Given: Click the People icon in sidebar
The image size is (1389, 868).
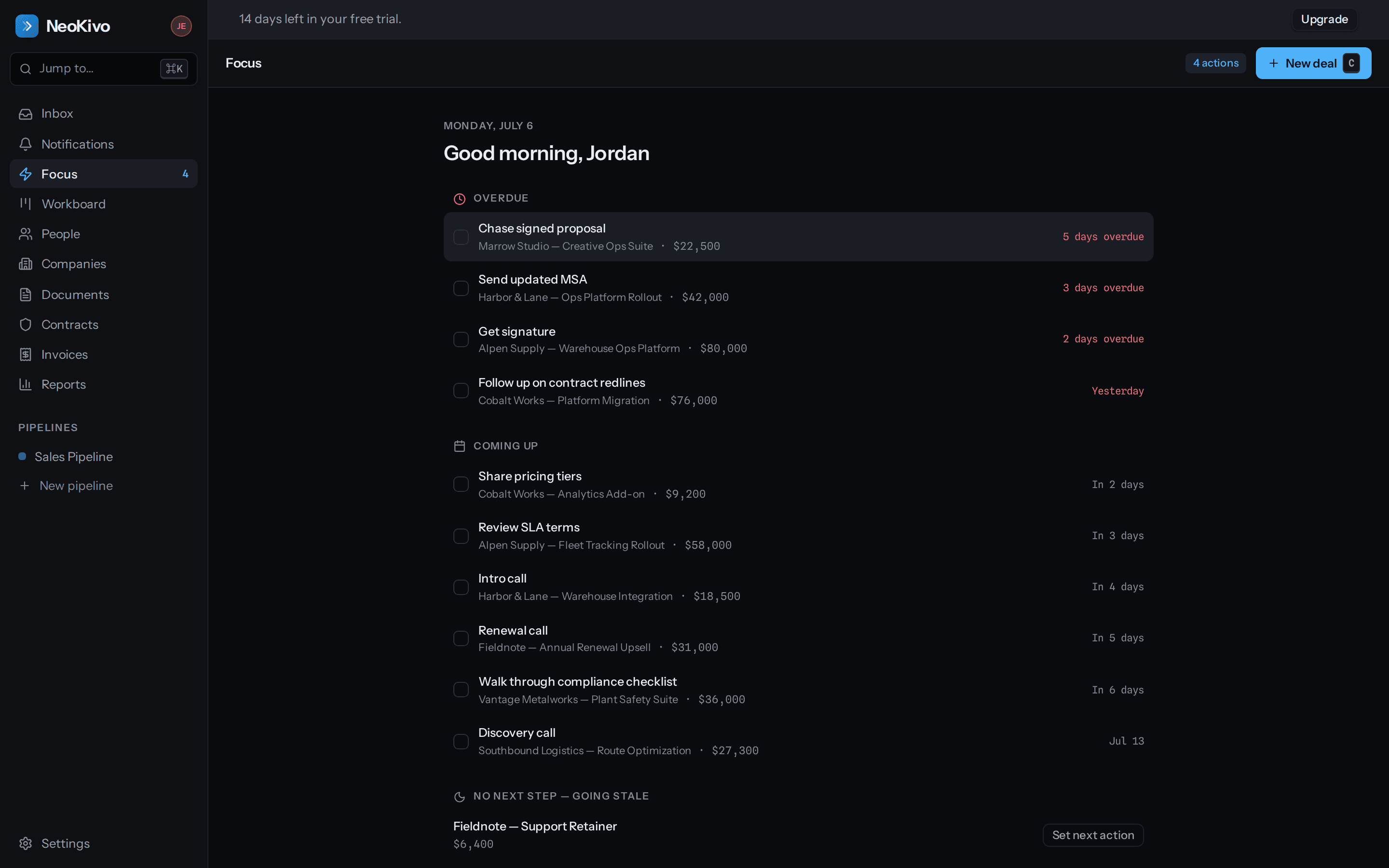Looking at the screenshot, I should (25, 234).
